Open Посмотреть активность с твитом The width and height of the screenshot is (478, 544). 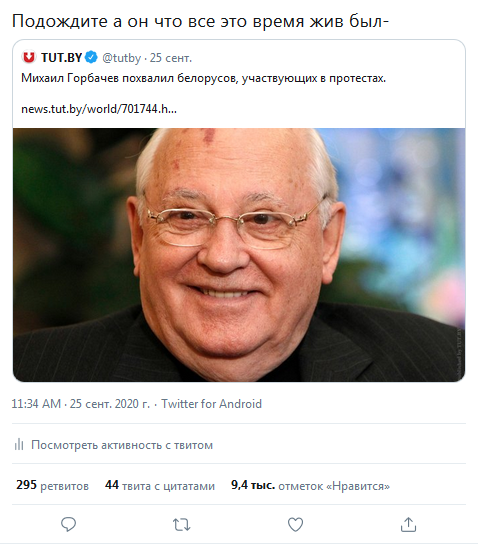pyautogui.click(x=122, y=445)
